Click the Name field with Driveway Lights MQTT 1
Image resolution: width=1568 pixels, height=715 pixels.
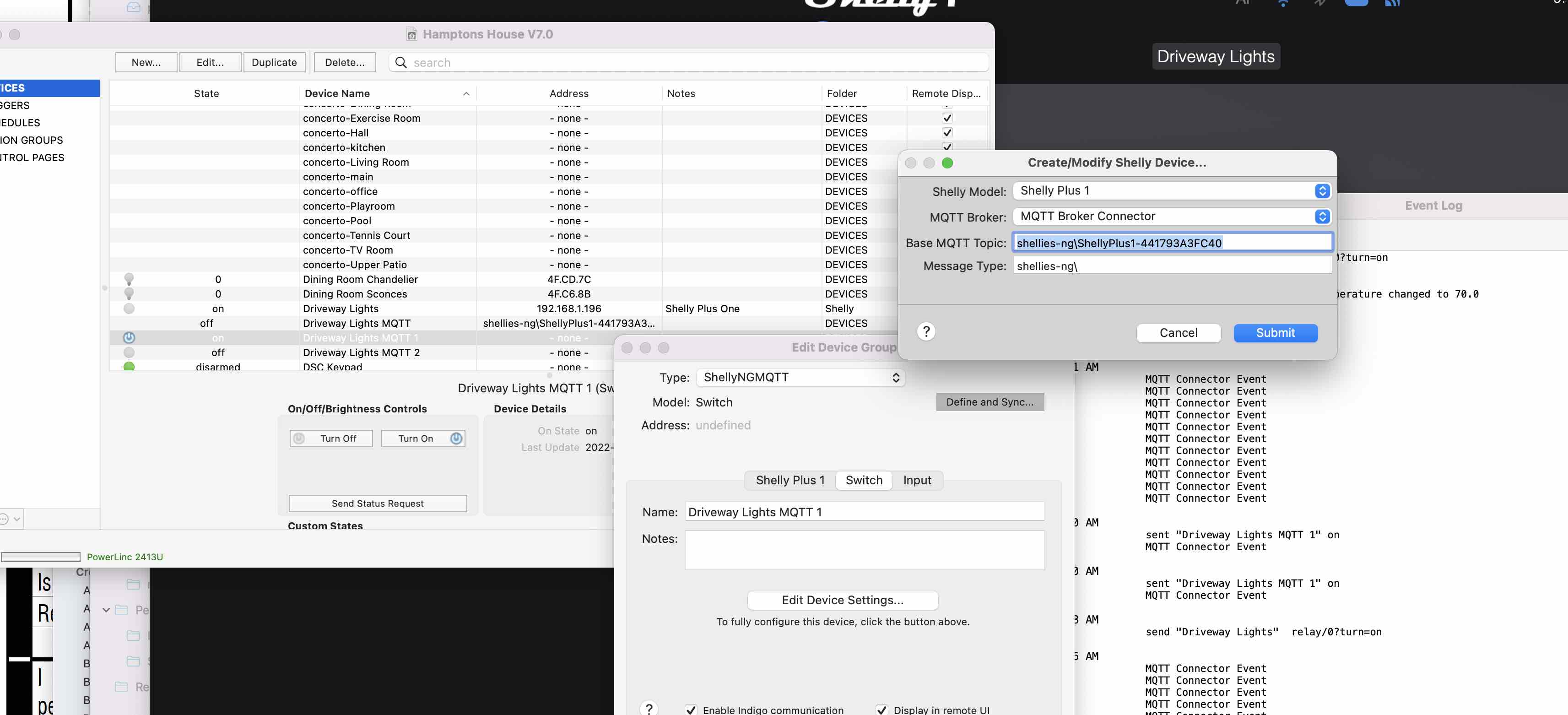point(865,512)
